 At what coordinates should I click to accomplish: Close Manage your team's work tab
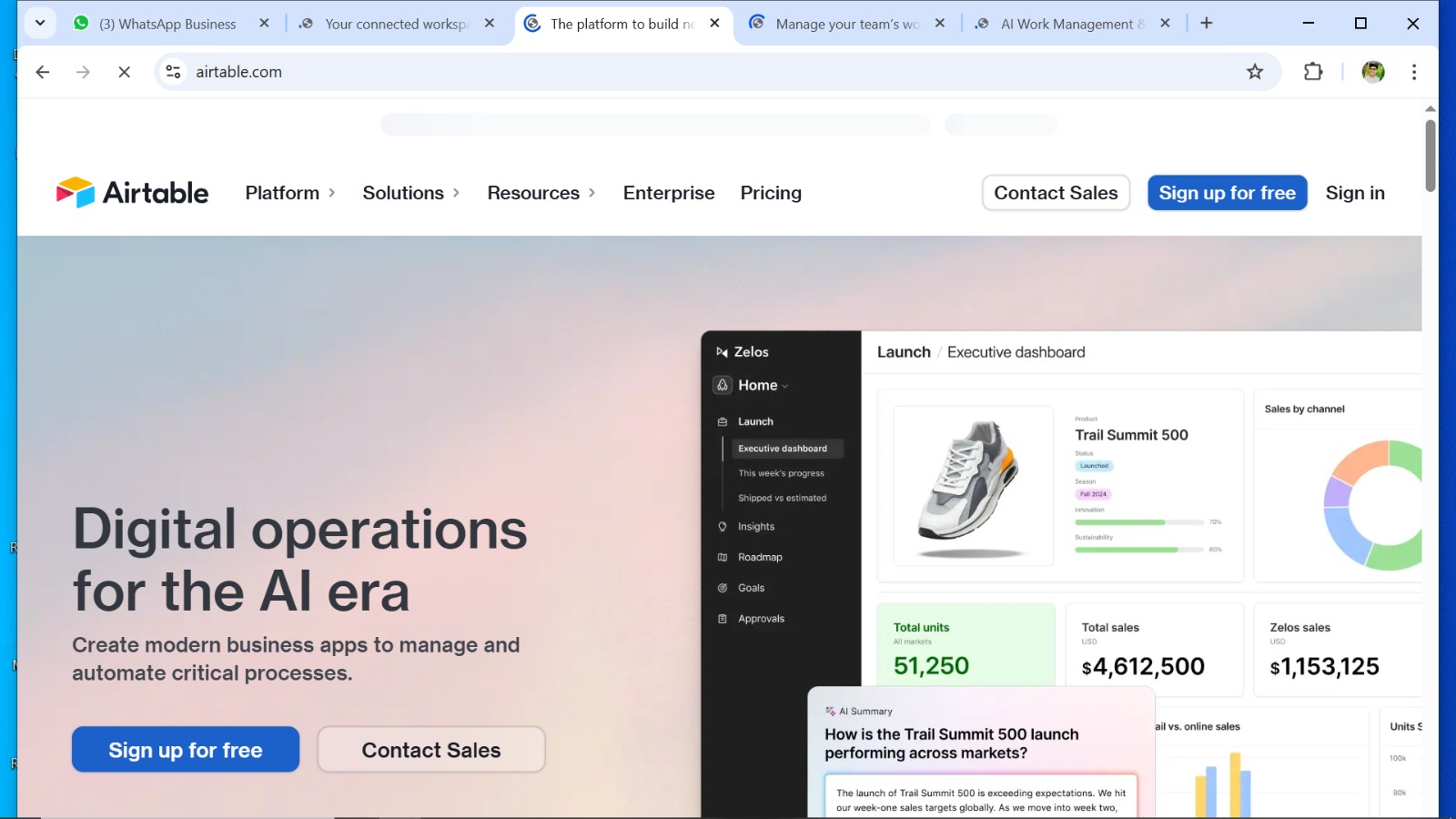[940, 24]
